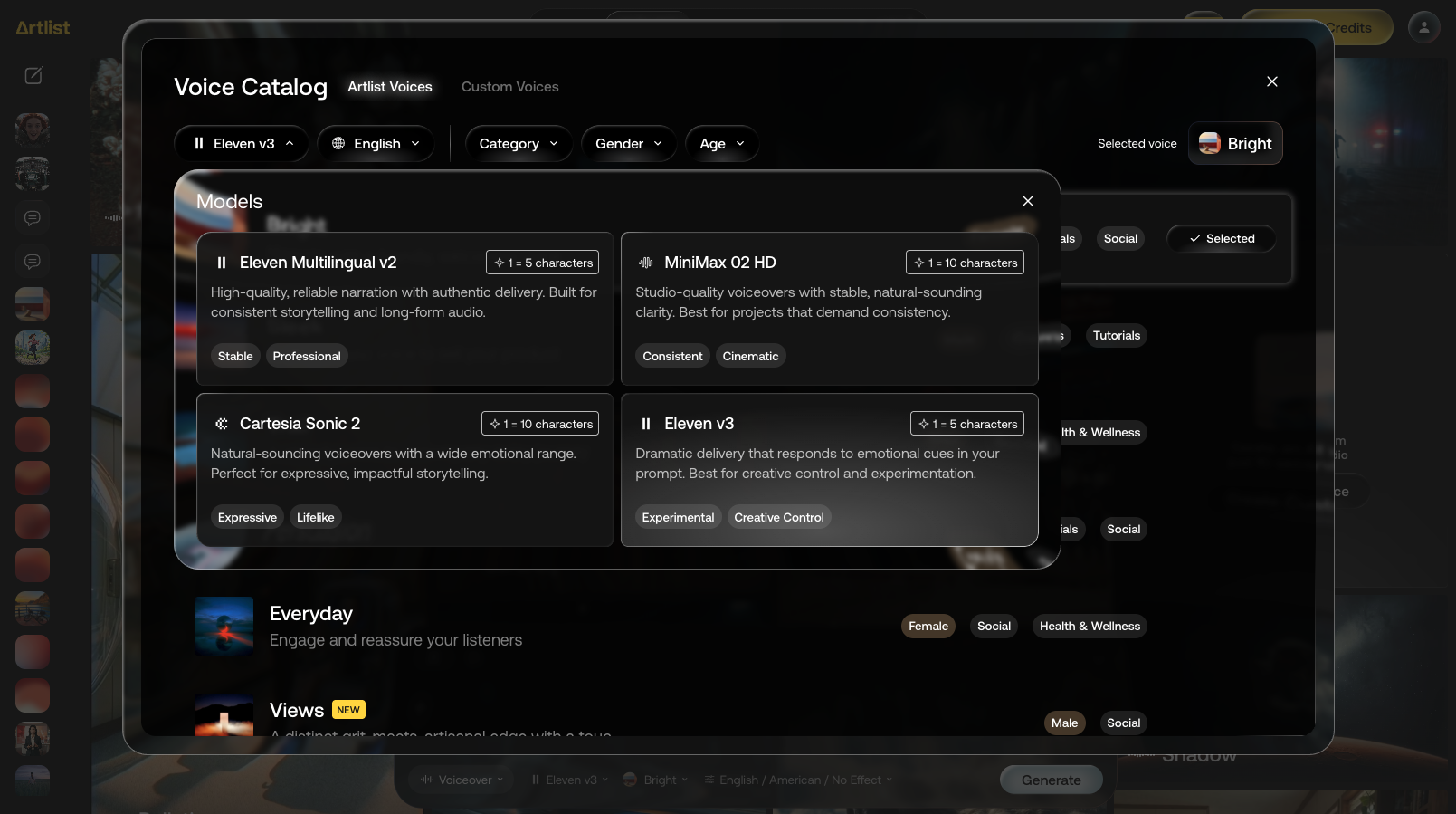
Task: Click the Bright selected voice avatar
Action: (1209, 143)
